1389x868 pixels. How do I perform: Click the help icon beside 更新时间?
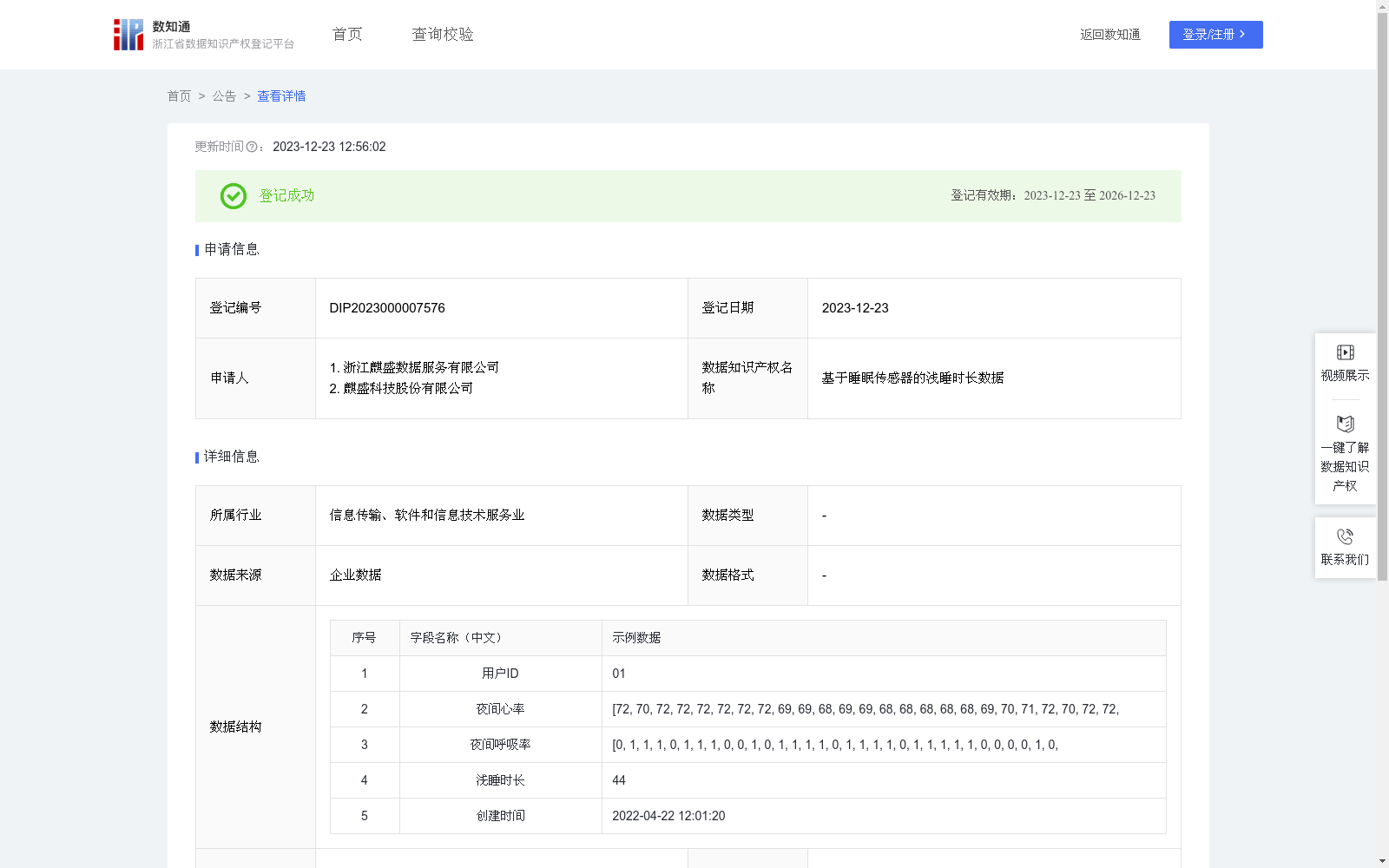[x=252, y=148]
